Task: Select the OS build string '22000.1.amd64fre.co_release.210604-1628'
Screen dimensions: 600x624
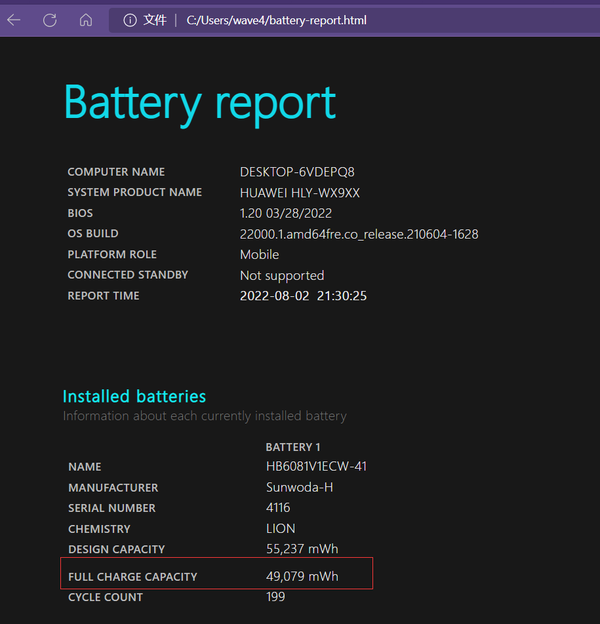Action: [x=359, y=234]
